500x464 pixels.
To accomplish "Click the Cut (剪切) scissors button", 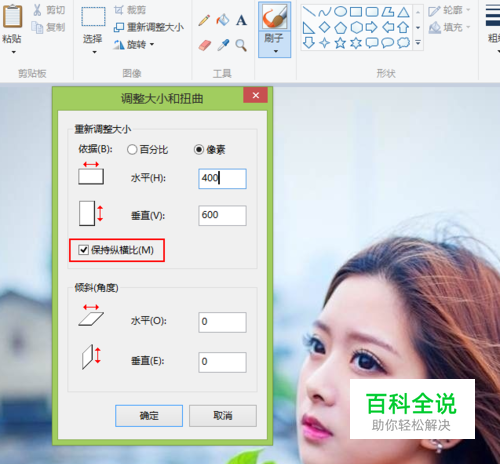I will click(x=49, y=10).
